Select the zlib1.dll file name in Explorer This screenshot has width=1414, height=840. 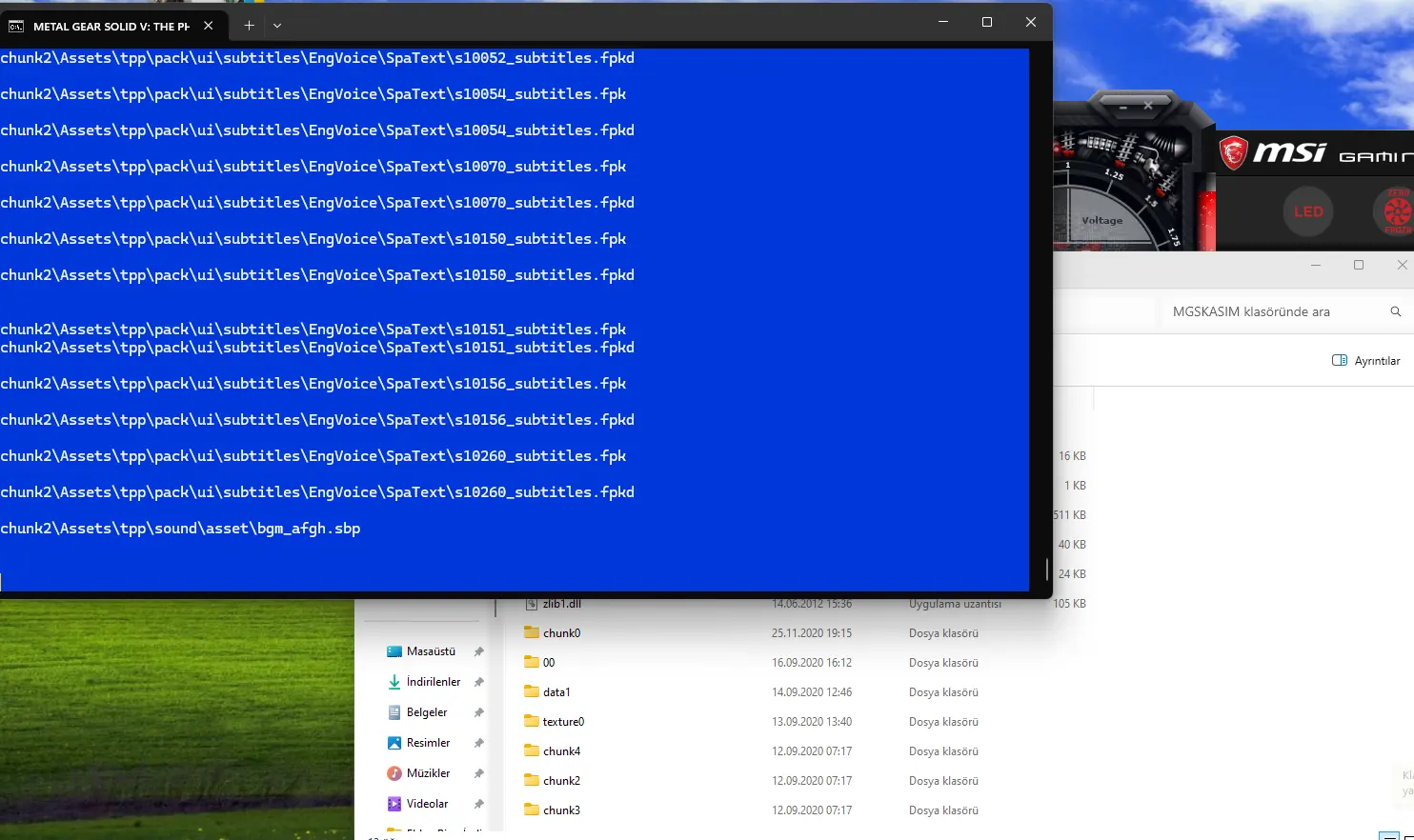click(x=562, y=604)
